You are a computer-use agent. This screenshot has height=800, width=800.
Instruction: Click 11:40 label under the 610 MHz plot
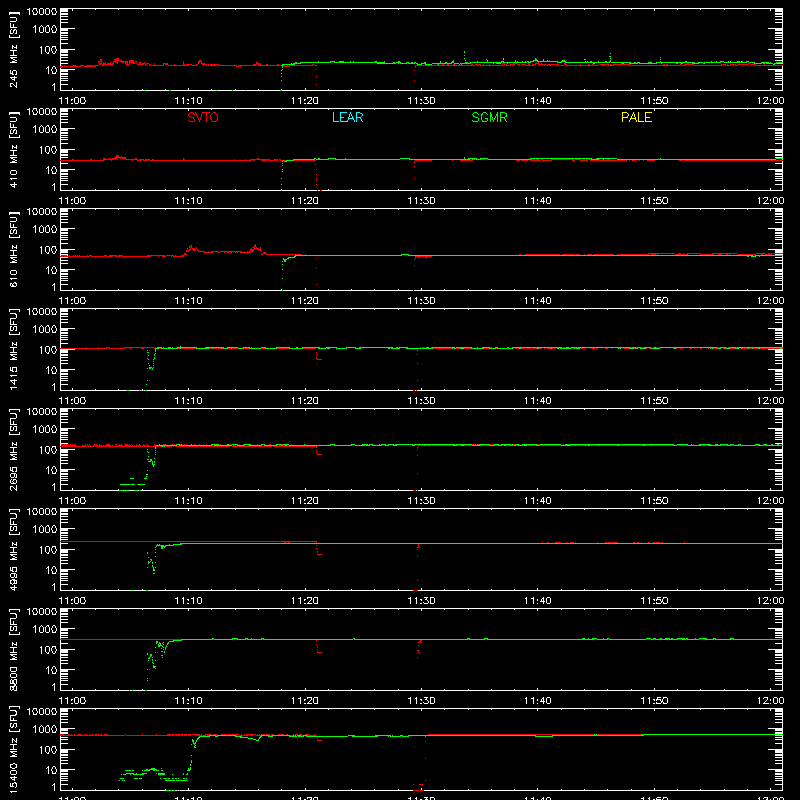[x=538, y=301]
